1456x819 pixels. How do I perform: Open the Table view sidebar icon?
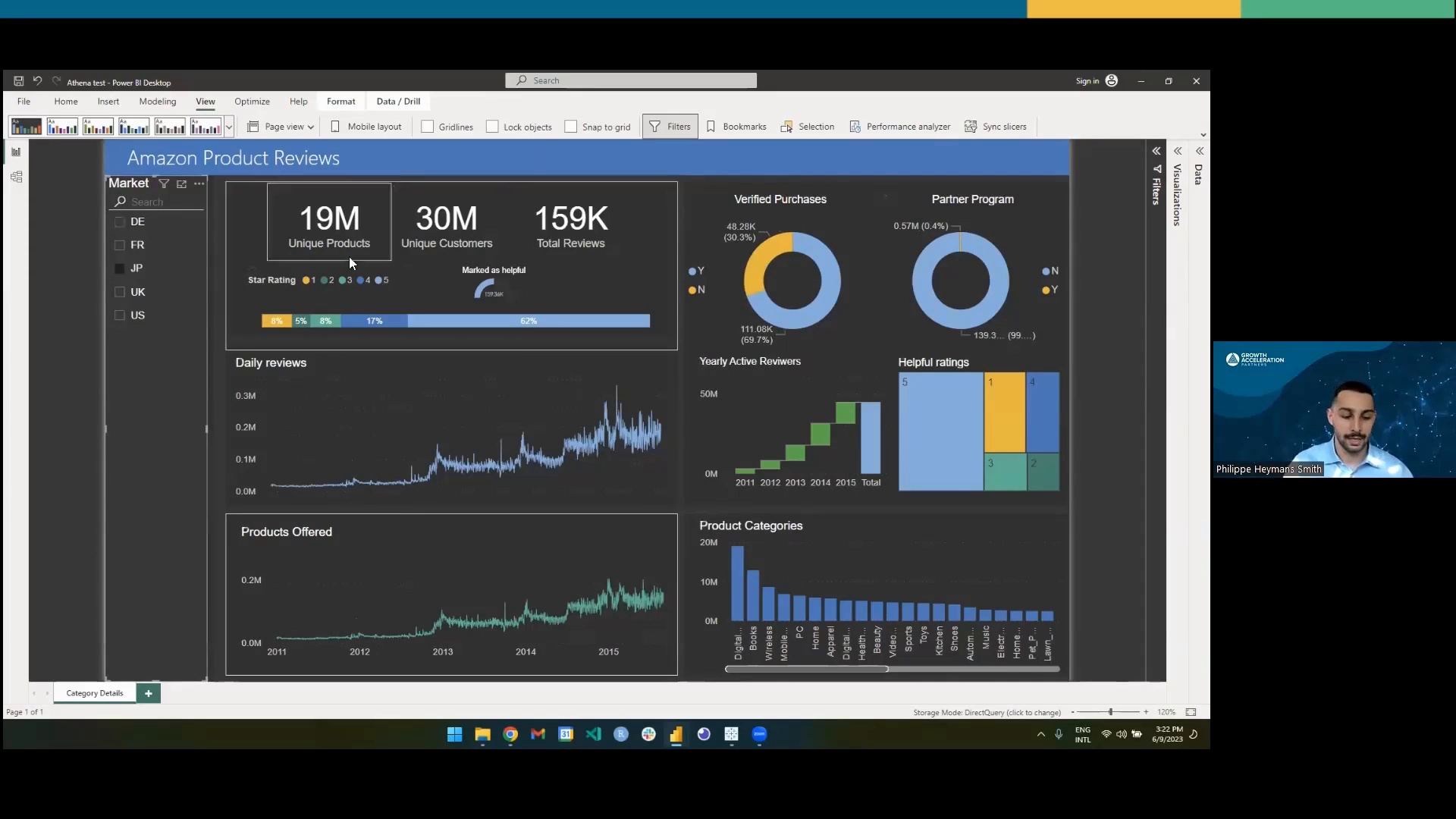coord(16,177)
